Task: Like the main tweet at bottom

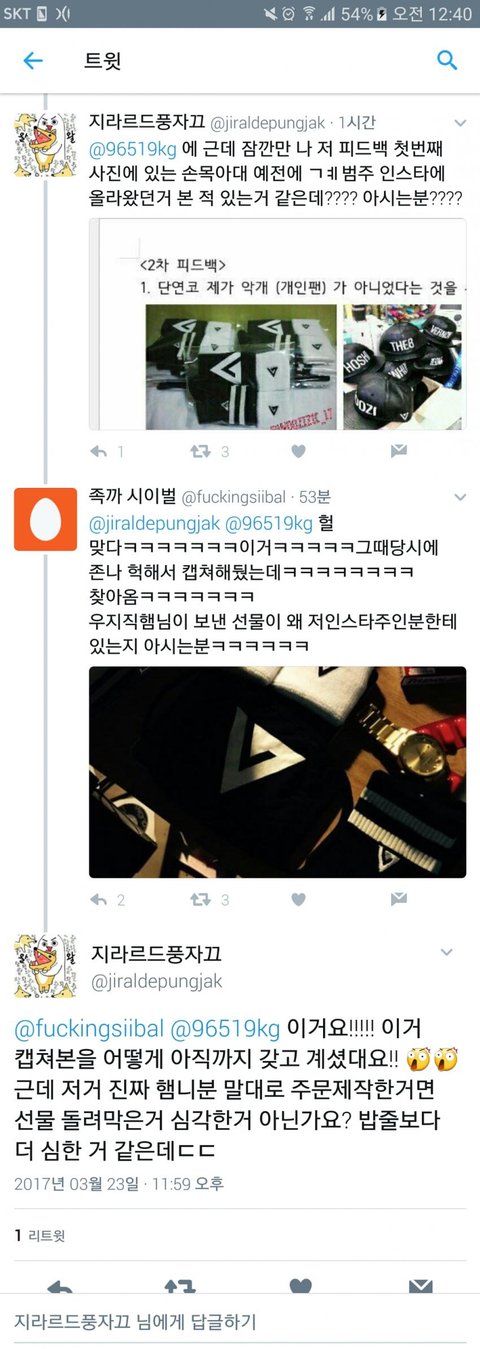Action: point(300,1286)
